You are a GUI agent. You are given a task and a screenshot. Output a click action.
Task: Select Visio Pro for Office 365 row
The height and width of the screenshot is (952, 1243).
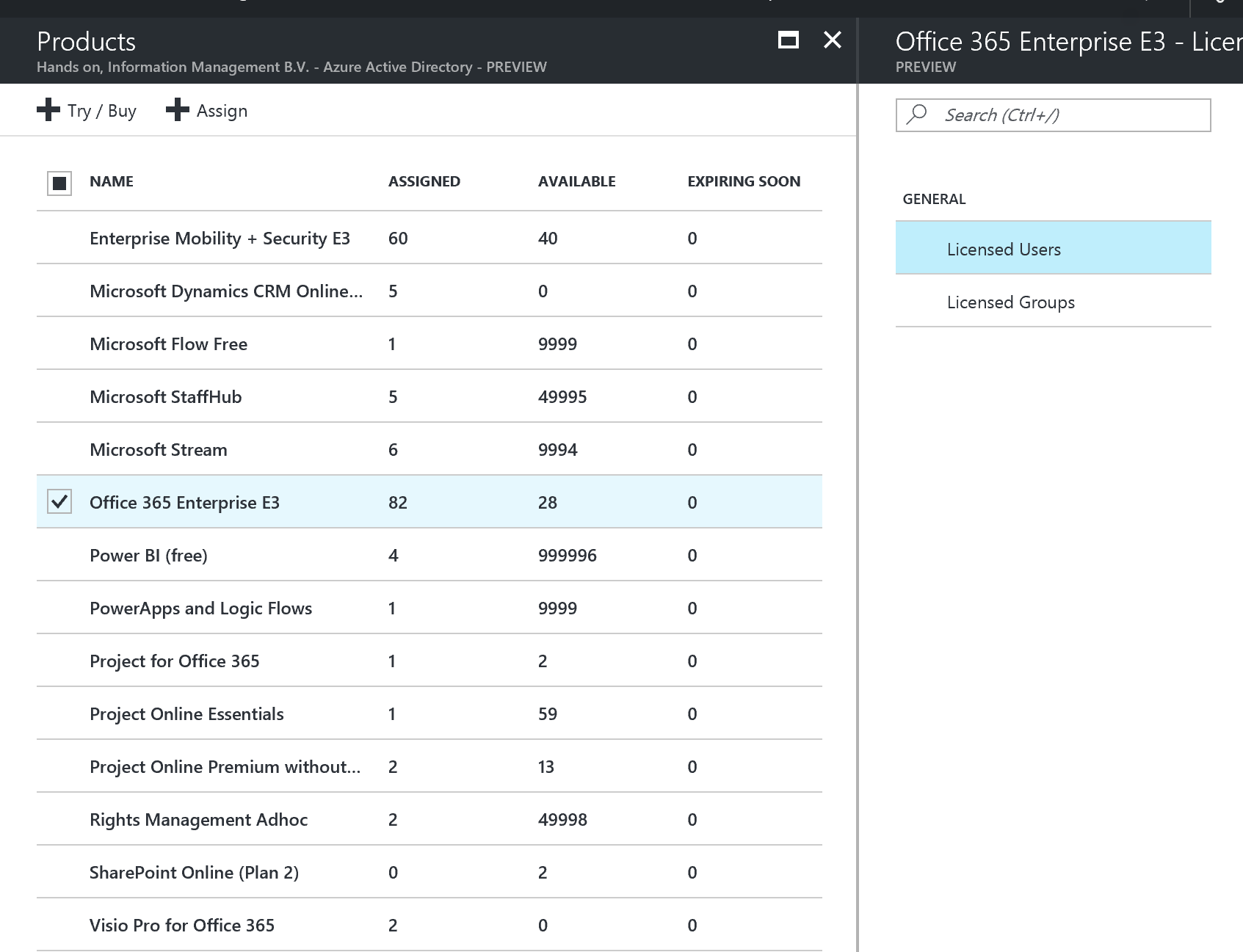point(181,926)
